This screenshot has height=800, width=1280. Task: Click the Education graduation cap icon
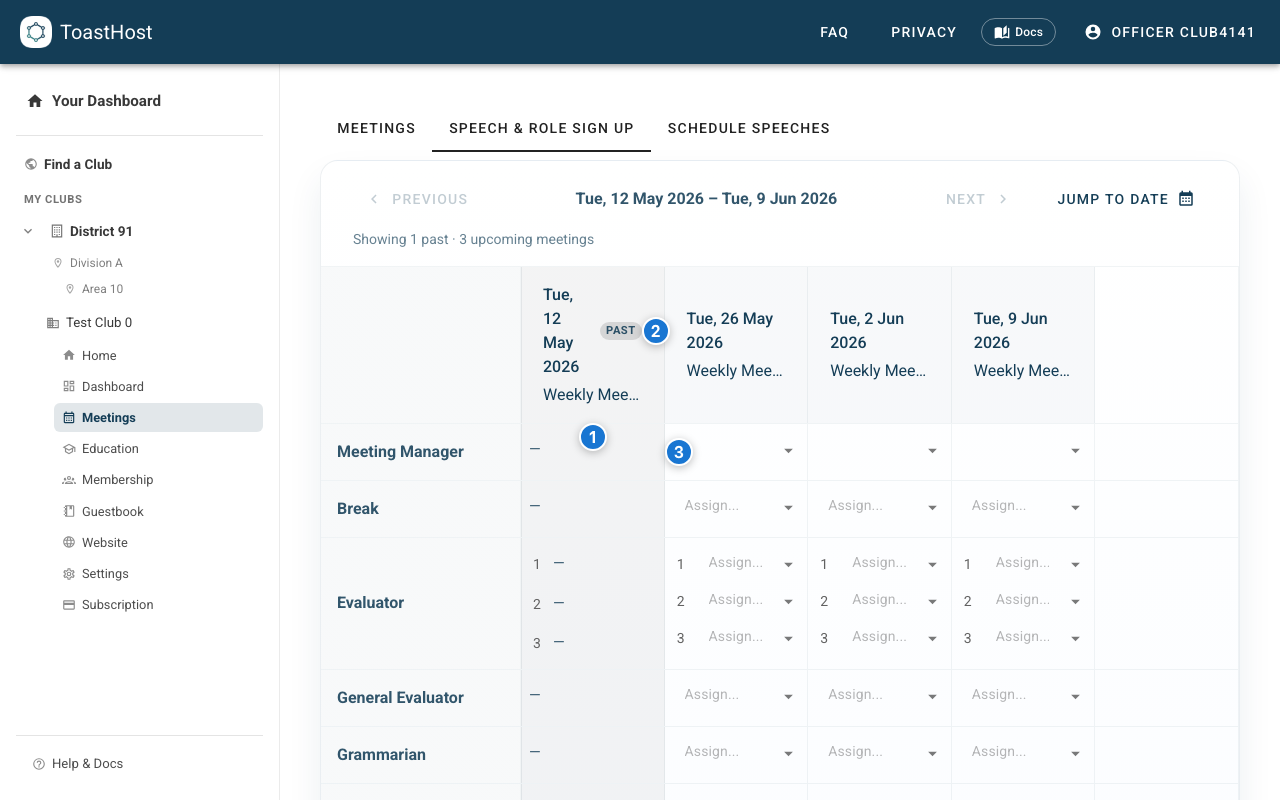tap(69, 449)
